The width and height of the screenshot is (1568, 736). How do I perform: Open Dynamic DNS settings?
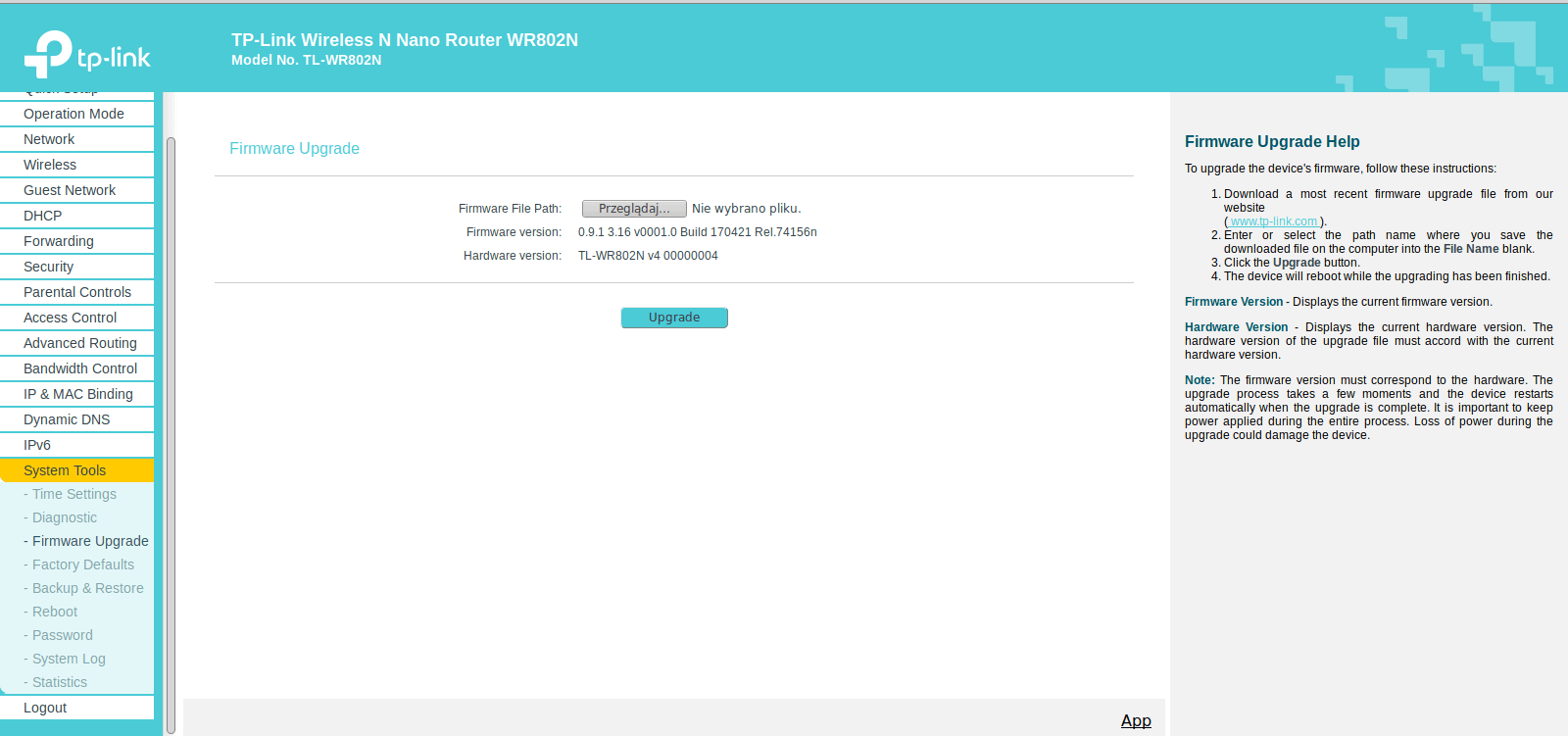76,419
